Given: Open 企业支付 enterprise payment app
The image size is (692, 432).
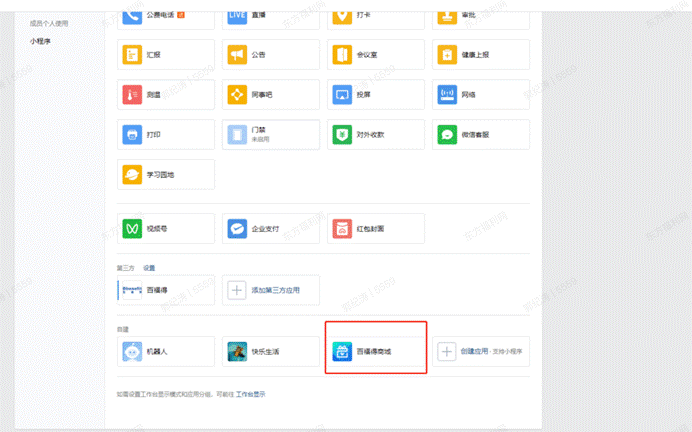Looking at the screenshot, I should click(270, 228).
